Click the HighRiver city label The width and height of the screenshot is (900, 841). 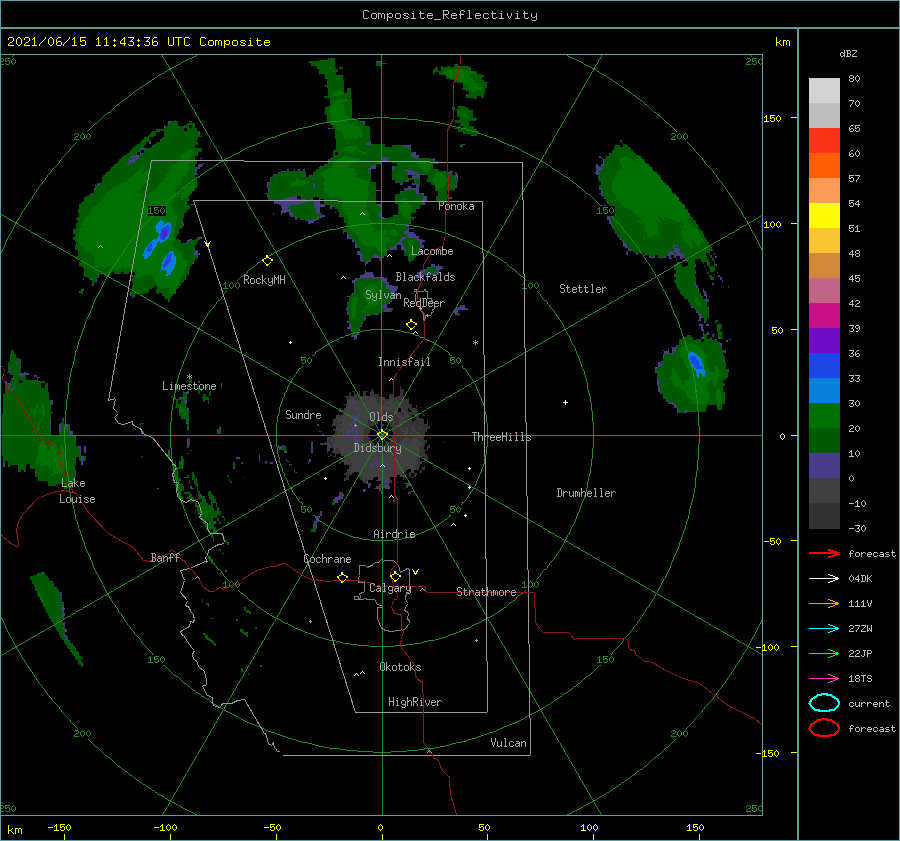point(415,702)
